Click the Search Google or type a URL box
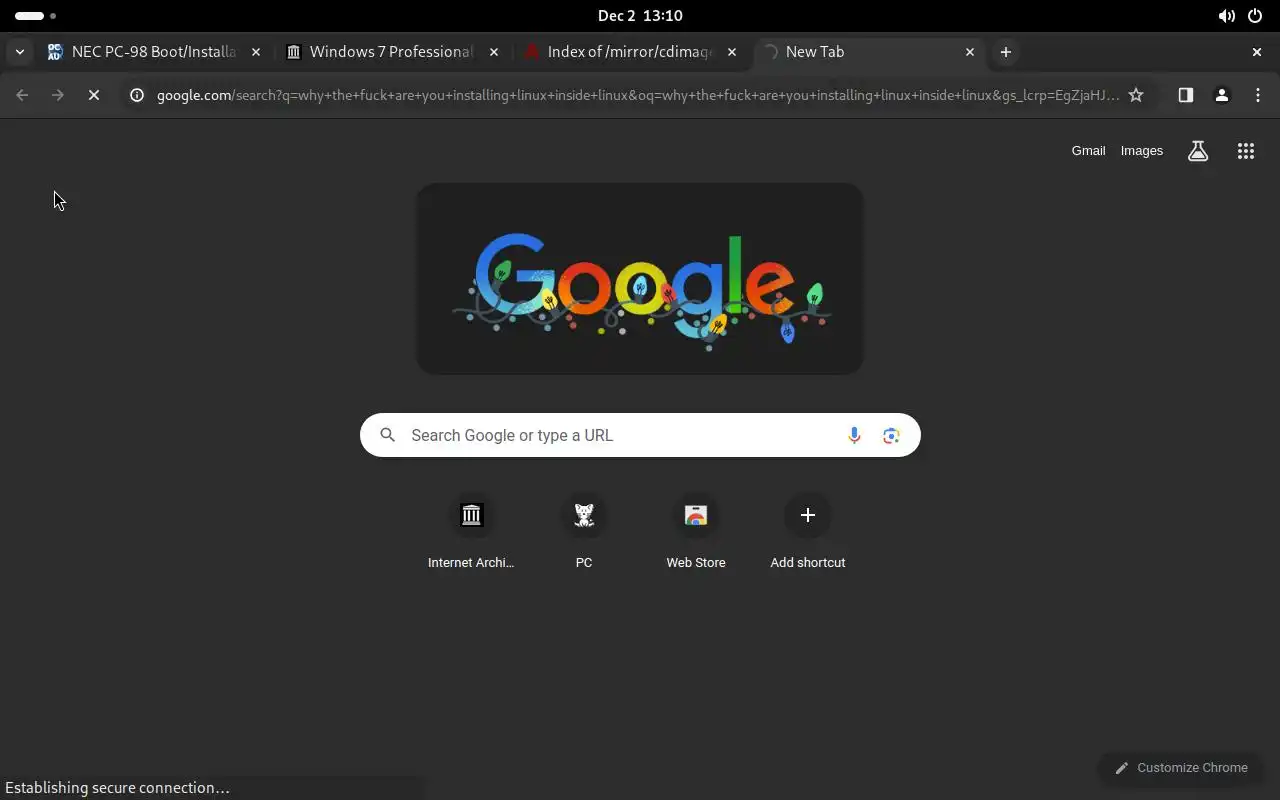 point(640,435)
